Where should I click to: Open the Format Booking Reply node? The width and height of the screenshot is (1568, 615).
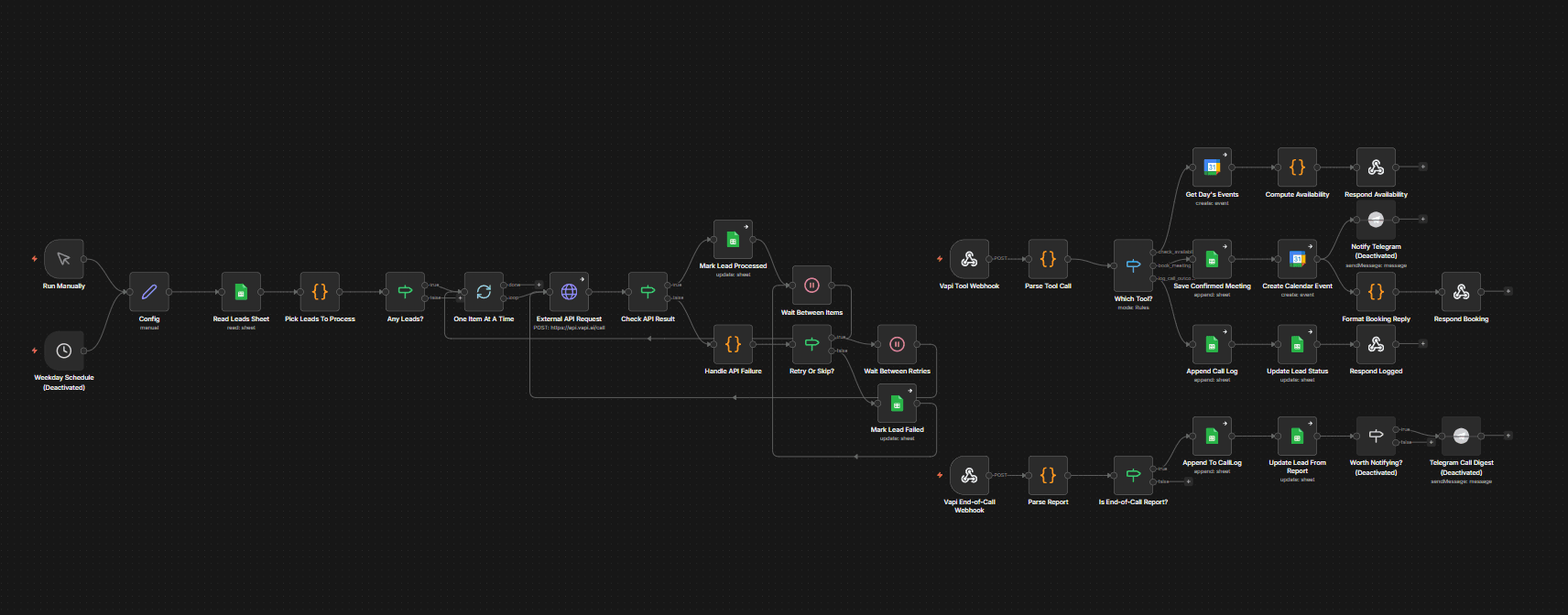coord(1376,292)
